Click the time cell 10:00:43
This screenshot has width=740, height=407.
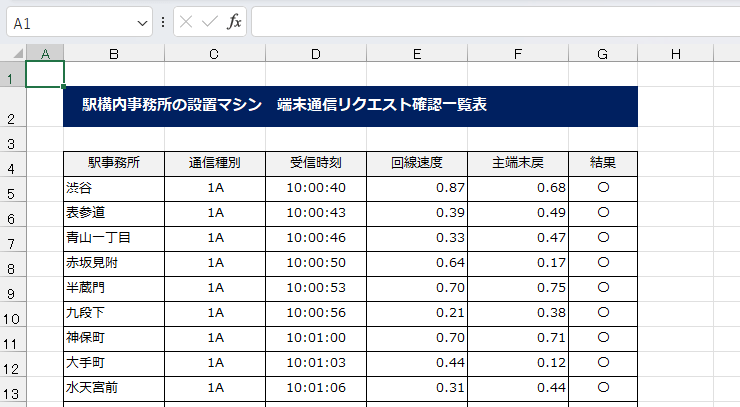coord(316,214)
